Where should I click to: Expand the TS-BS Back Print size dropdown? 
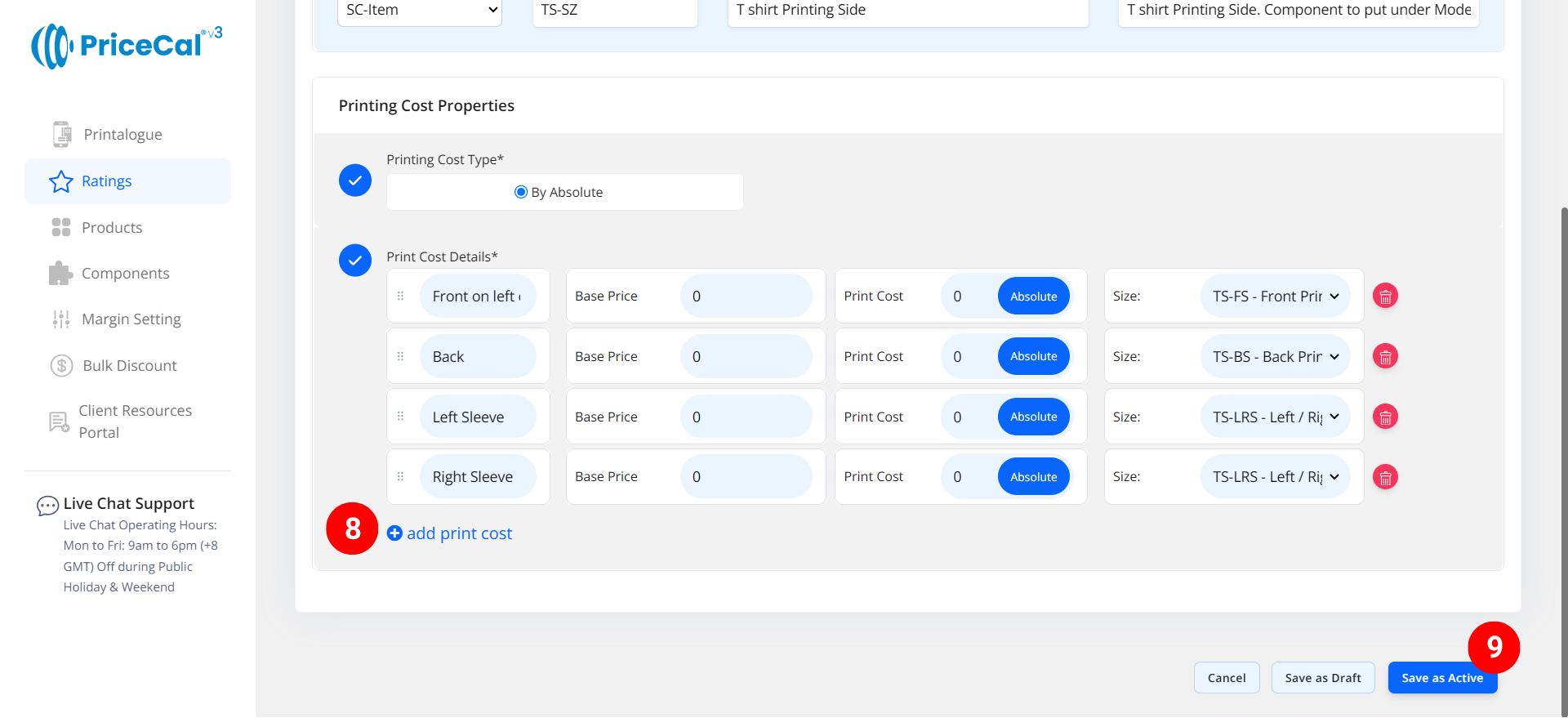[1275, 357]
